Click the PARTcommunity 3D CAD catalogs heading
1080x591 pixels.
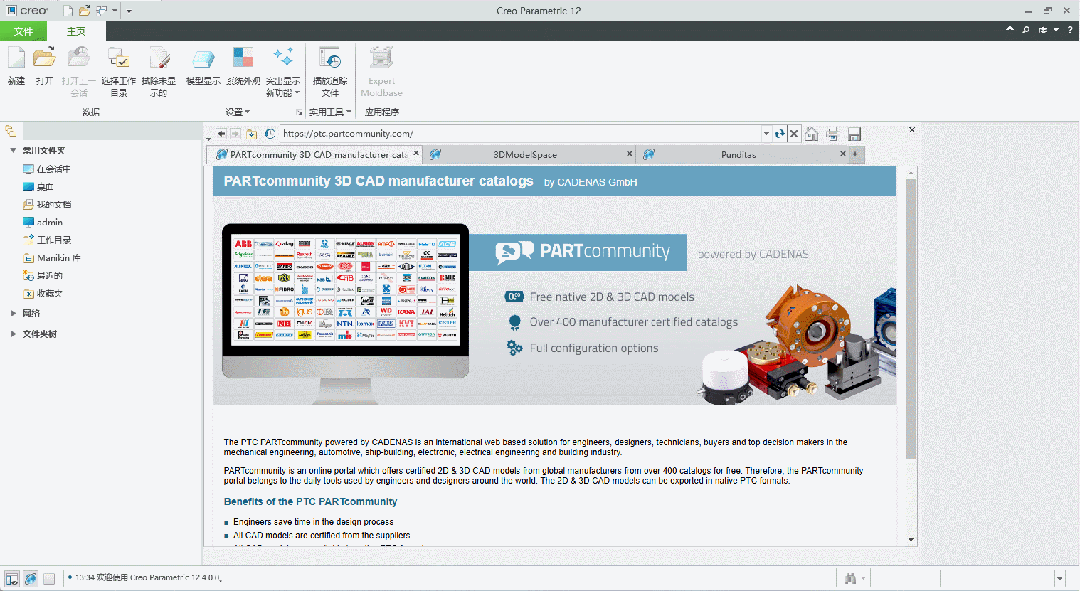[378, 181]
